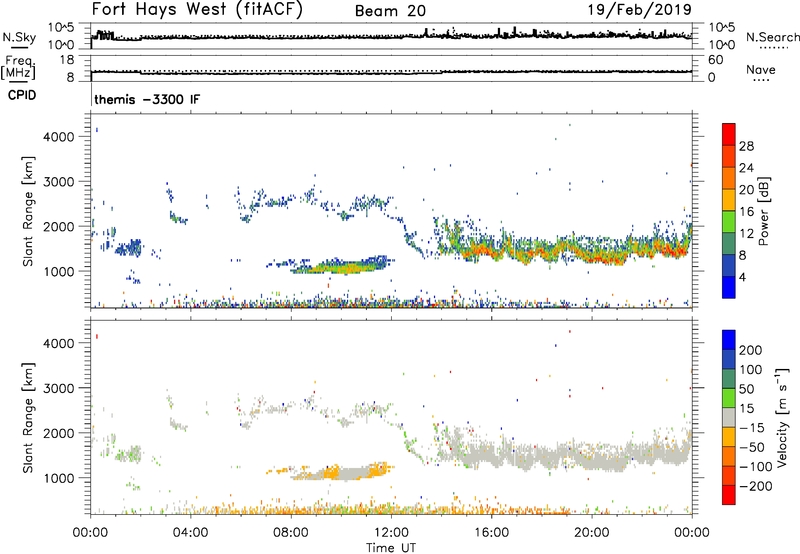Click the "Beam 20" label
Screen dimensions: 800x554
pos(390,11)
